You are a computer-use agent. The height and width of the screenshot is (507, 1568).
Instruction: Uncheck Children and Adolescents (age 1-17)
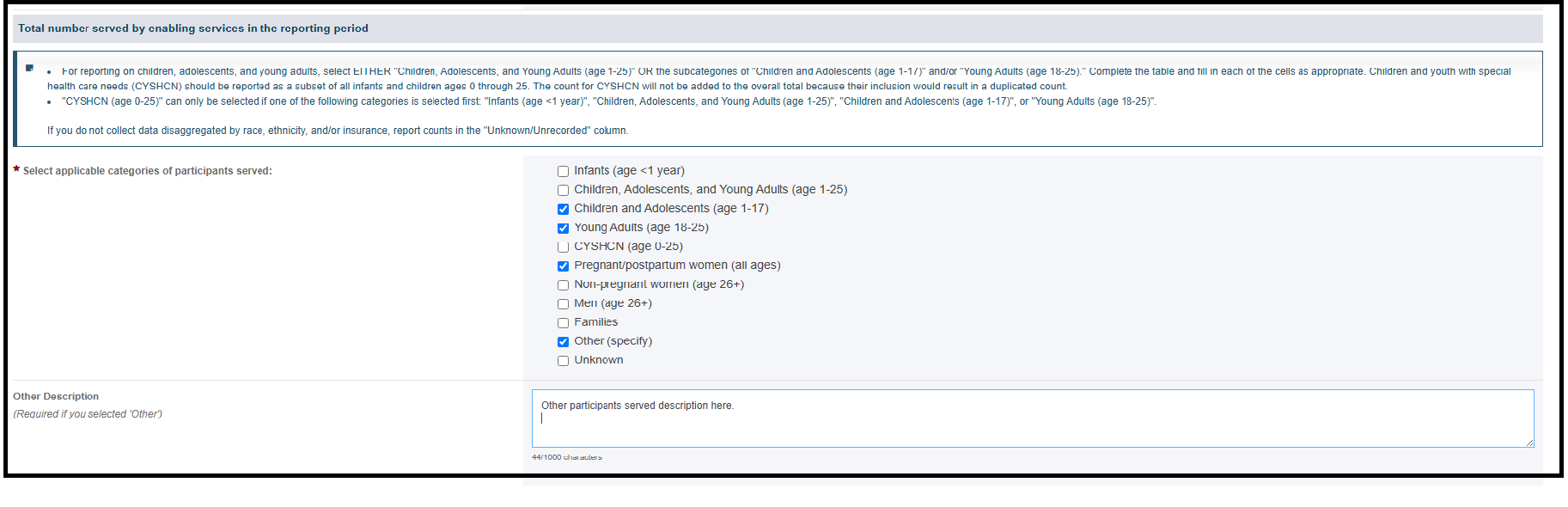(563, 209)
